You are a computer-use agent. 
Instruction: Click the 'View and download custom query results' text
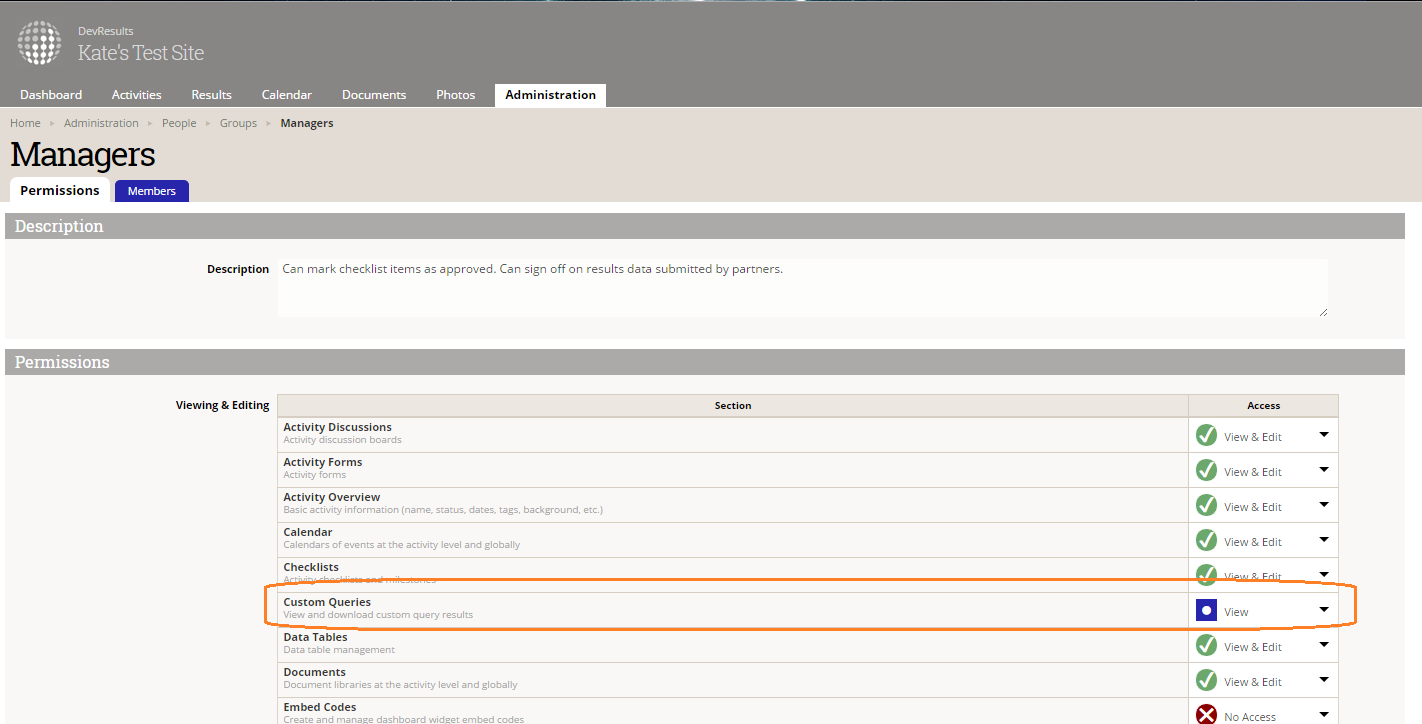(x=378, y=615)
